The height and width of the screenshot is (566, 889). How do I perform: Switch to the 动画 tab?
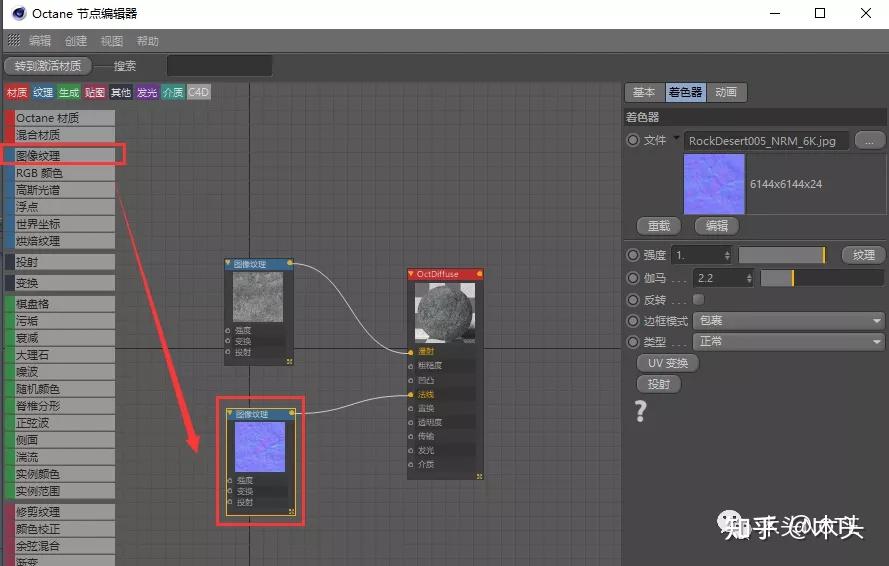click(x=726, y=92)
